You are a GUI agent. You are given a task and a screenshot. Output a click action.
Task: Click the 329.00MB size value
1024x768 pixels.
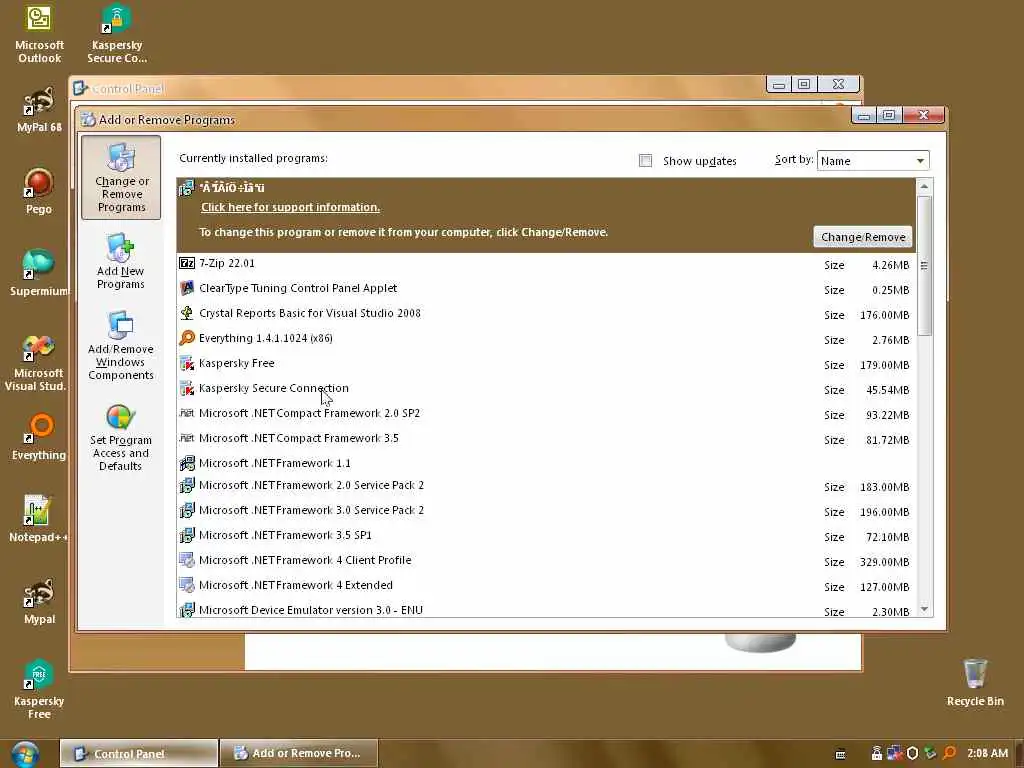[884, 562]
